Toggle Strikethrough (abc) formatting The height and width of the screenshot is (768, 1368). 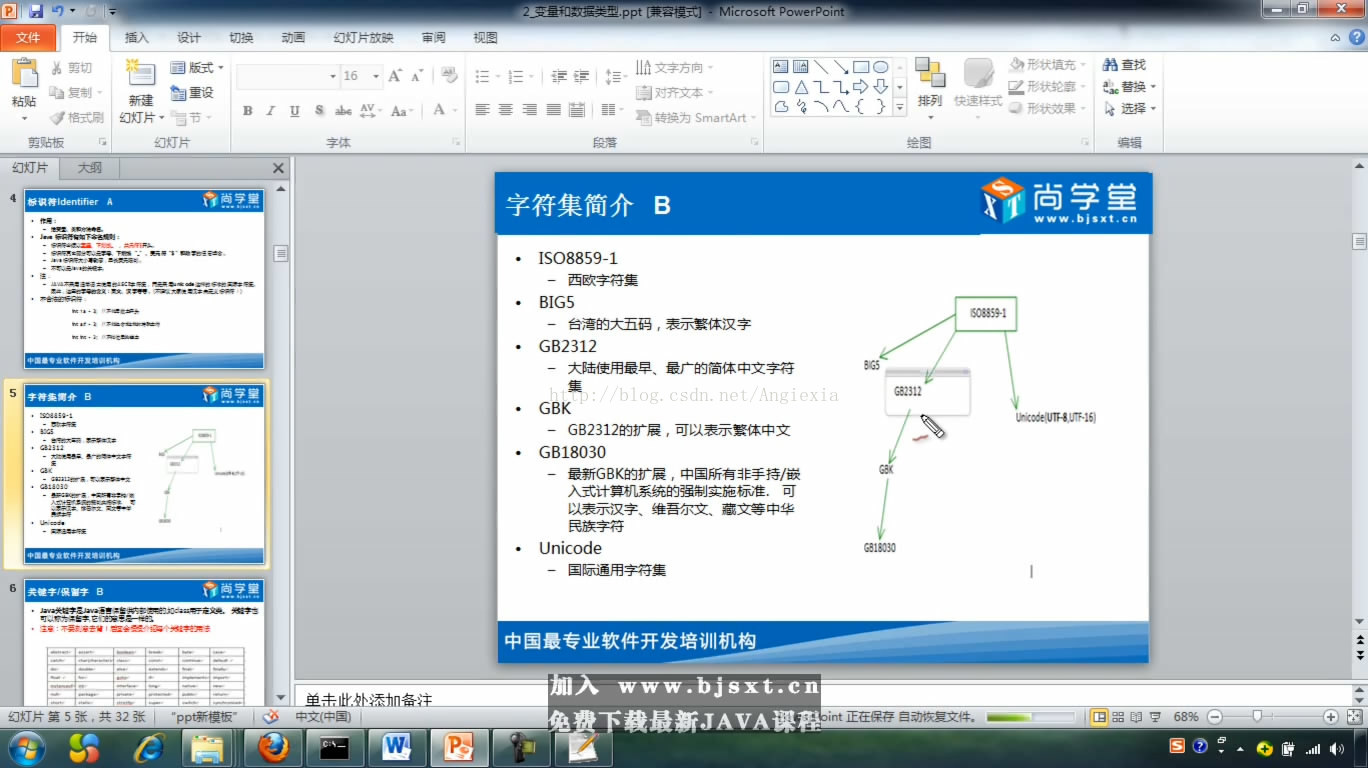click(343, 110)
